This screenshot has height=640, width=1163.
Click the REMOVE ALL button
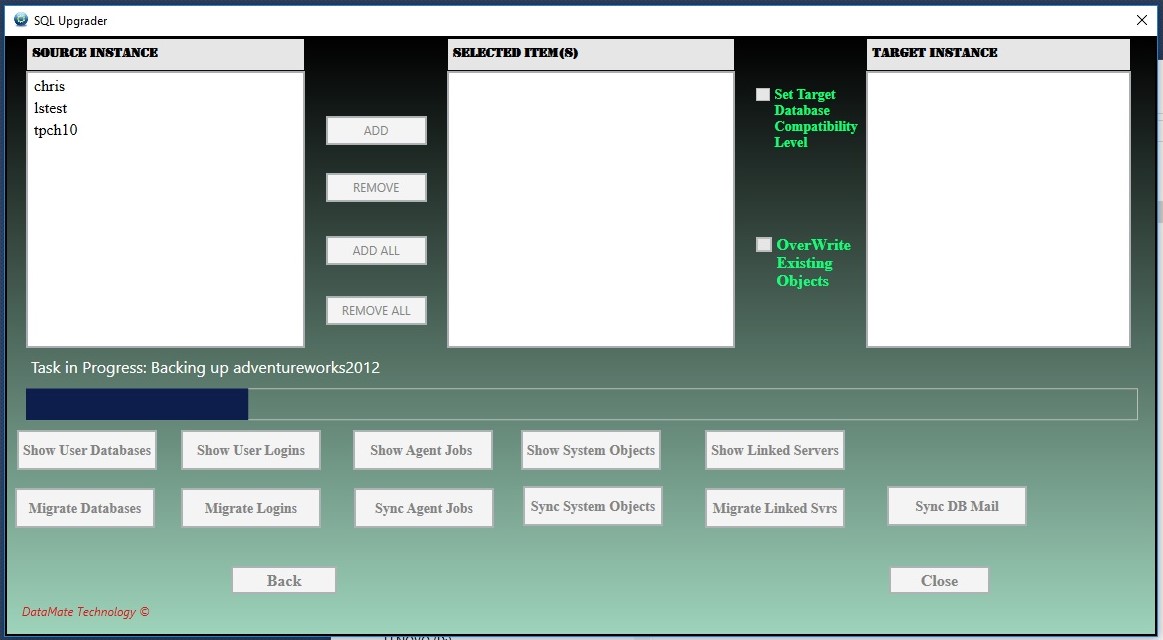(376, 311)
